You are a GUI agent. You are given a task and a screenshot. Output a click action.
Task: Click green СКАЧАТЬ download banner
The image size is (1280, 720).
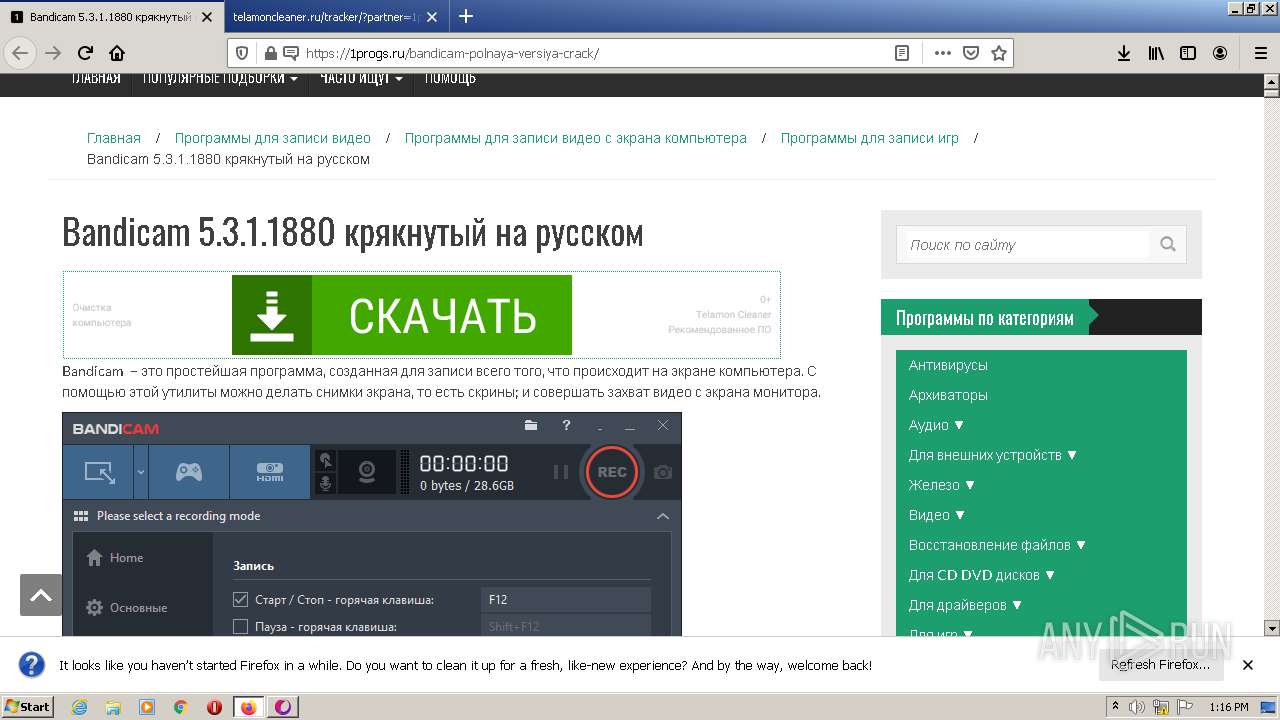tap(402, 315)
